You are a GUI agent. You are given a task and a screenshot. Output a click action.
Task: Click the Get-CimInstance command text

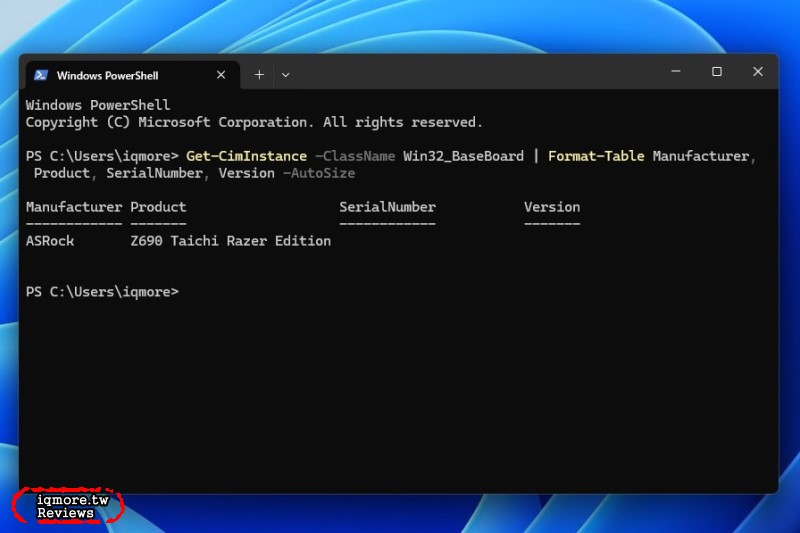point(246,156)
